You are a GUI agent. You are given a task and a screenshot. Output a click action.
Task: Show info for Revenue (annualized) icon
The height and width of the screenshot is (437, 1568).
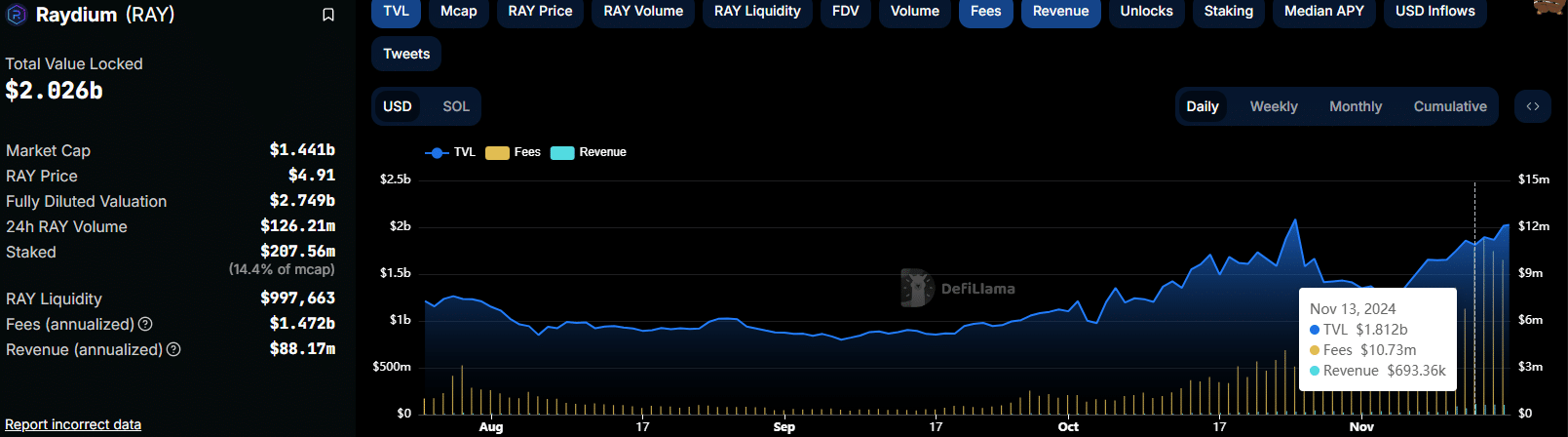173,349
